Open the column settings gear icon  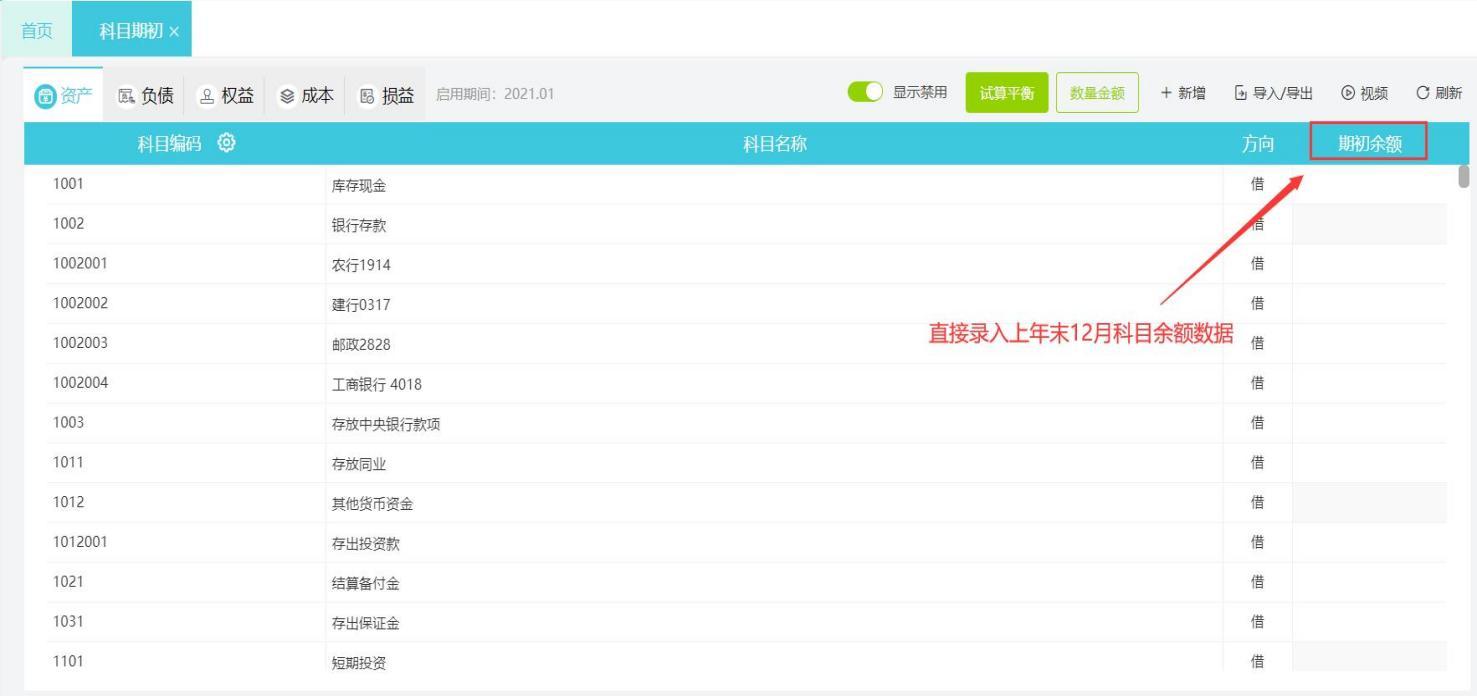[227, 143]
